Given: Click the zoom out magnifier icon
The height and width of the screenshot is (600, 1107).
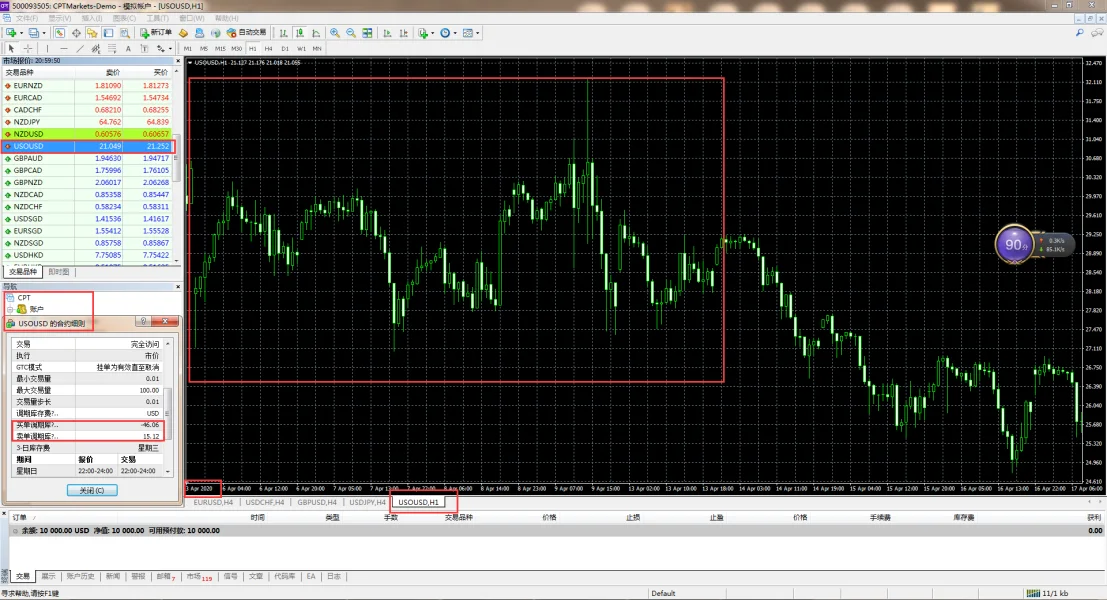Looking at the screenshot, I should pyautogui.click(x=350, y=33).
